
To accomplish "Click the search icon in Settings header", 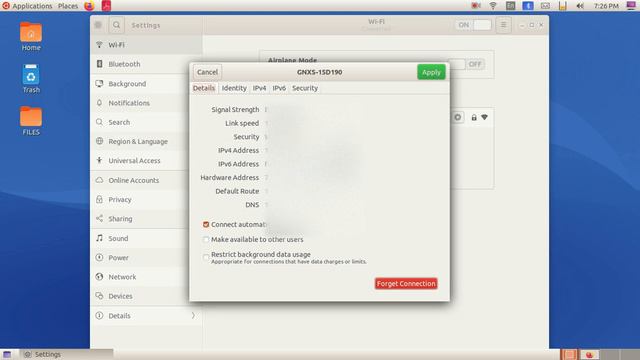I will (x=116, y=25).
